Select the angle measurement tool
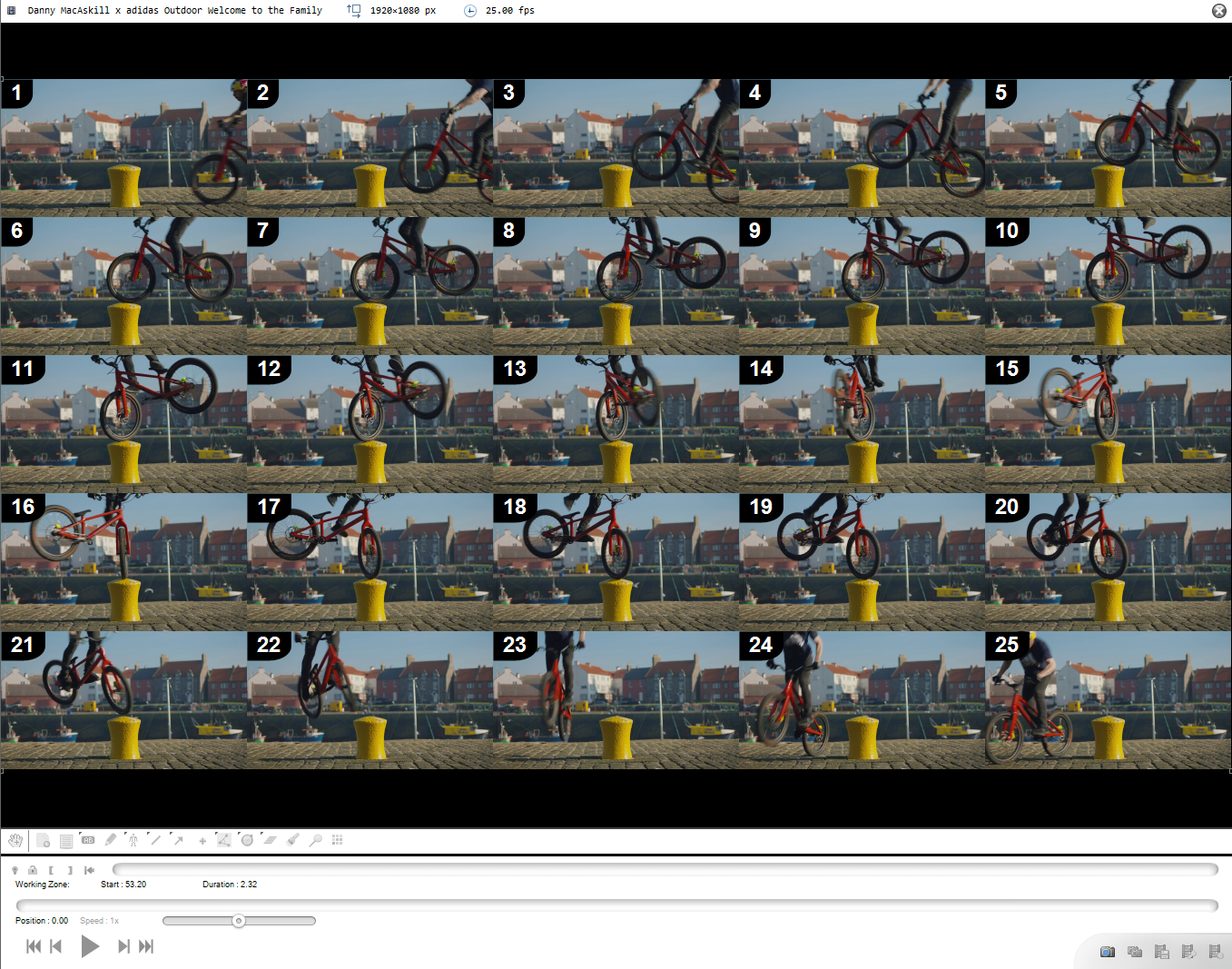 tap(224, 840)
